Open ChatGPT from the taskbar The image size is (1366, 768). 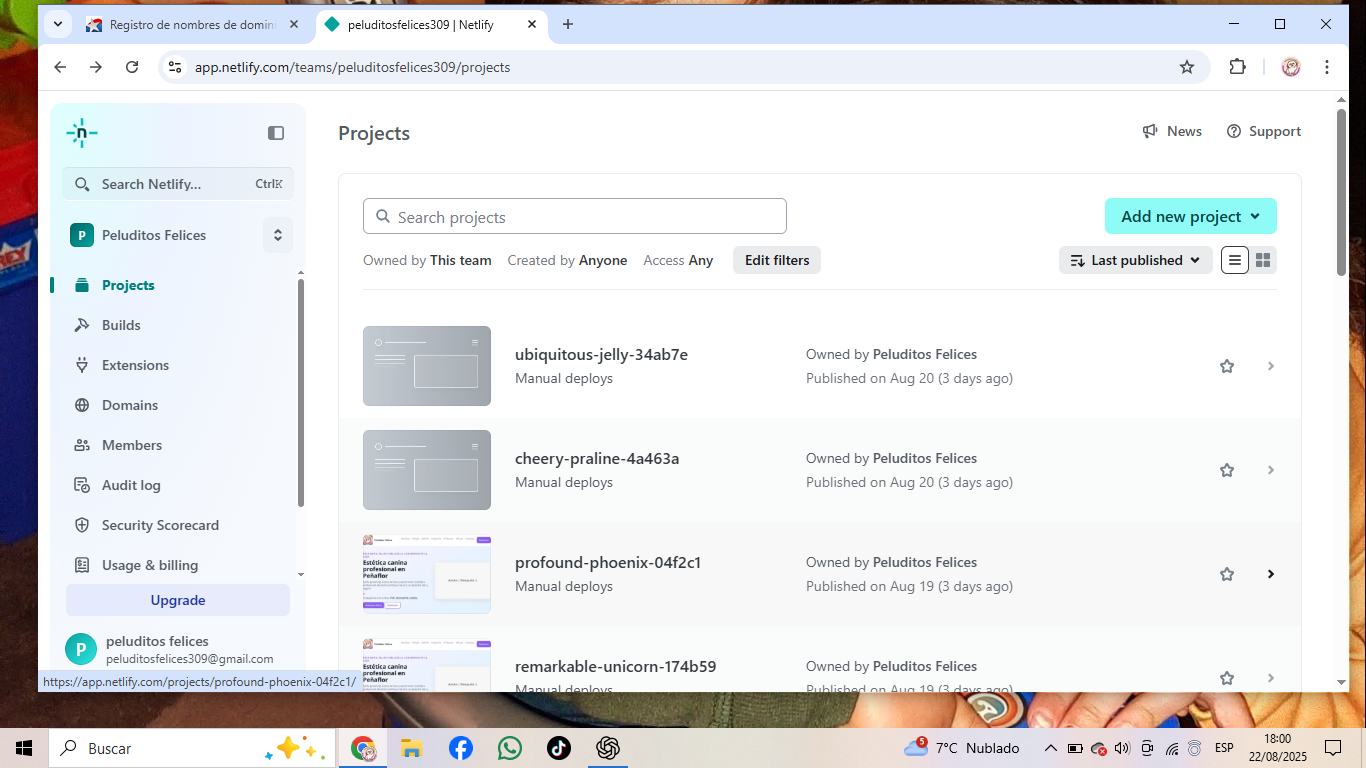pyautogui.click(x=607, y=748)
